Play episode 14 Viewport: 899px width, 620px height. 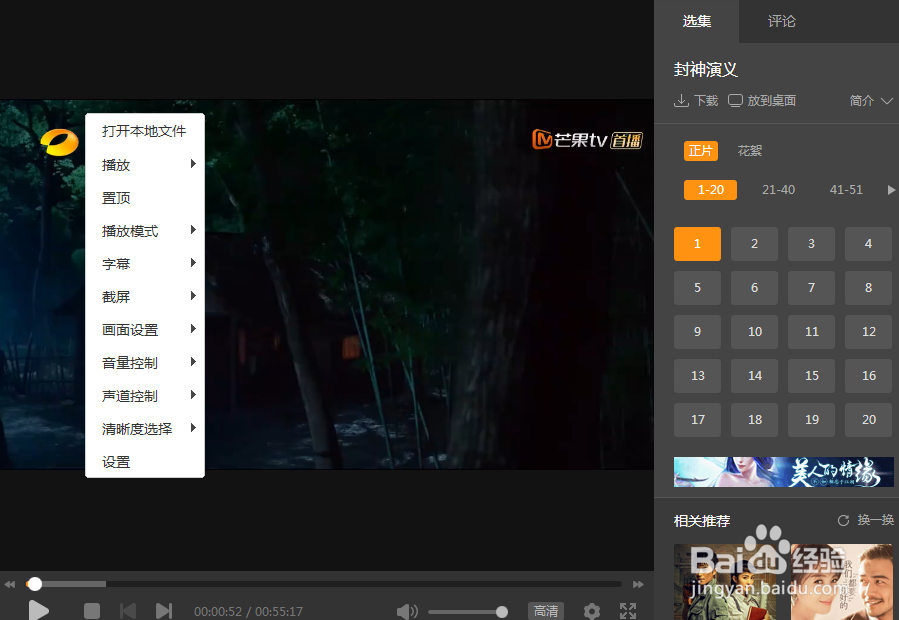[x=755, y=376]
